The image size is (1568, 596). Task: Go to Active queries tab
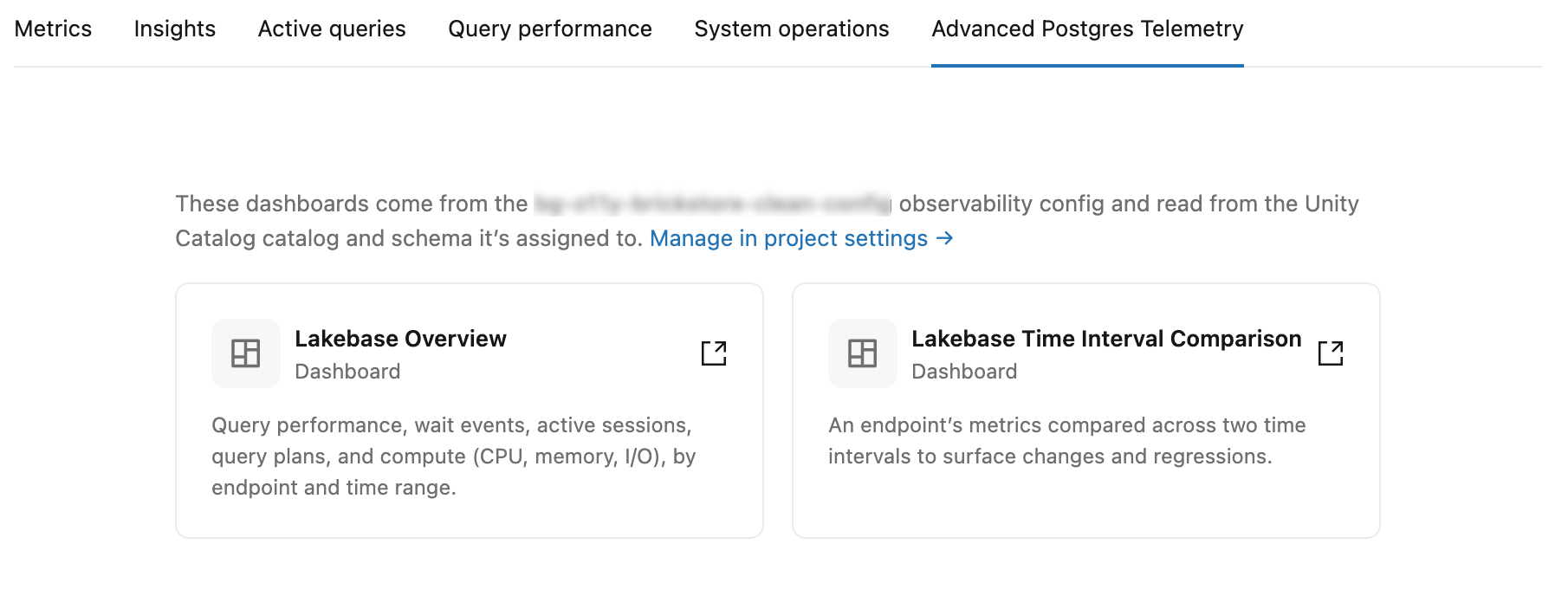click(x=332, y=29)
